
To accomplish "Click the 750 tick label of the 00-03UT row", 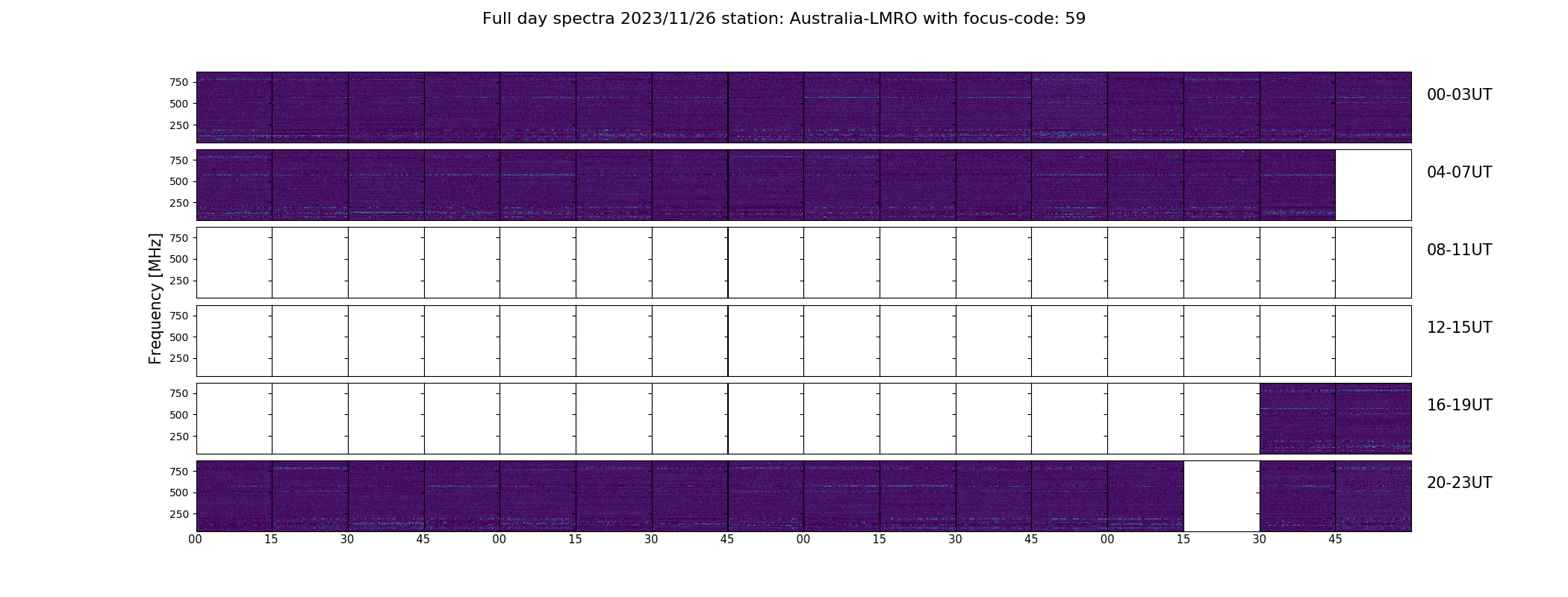I will 179,82.
